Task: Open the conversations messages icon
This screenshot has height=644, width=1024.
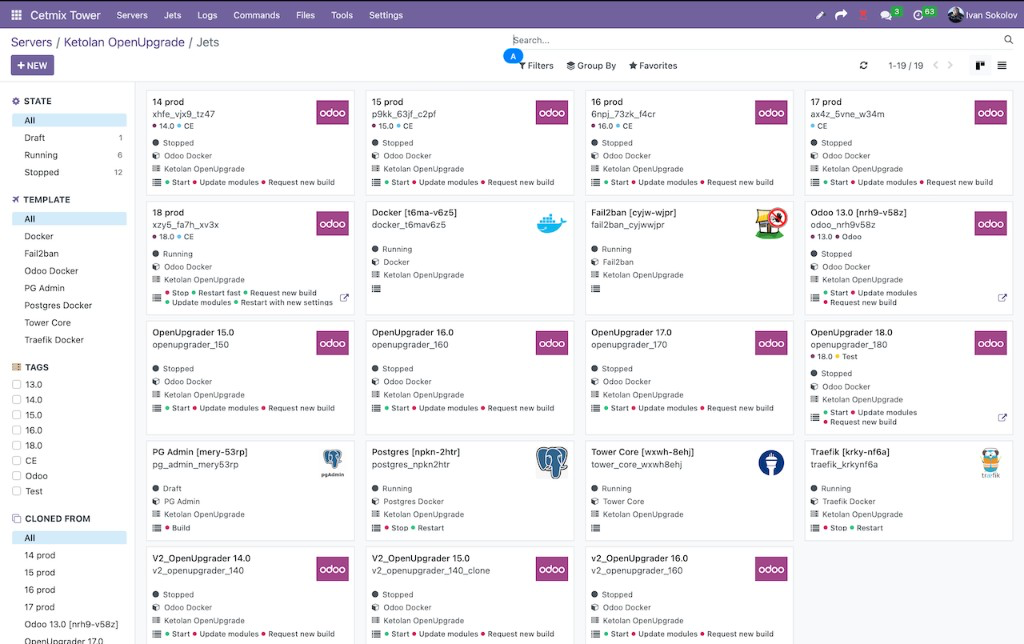Action: click(x=886, y=15)
